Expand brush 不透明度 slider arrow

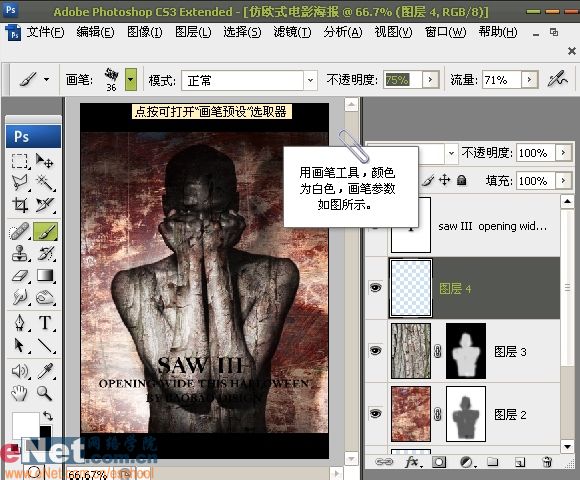[430, 79]
